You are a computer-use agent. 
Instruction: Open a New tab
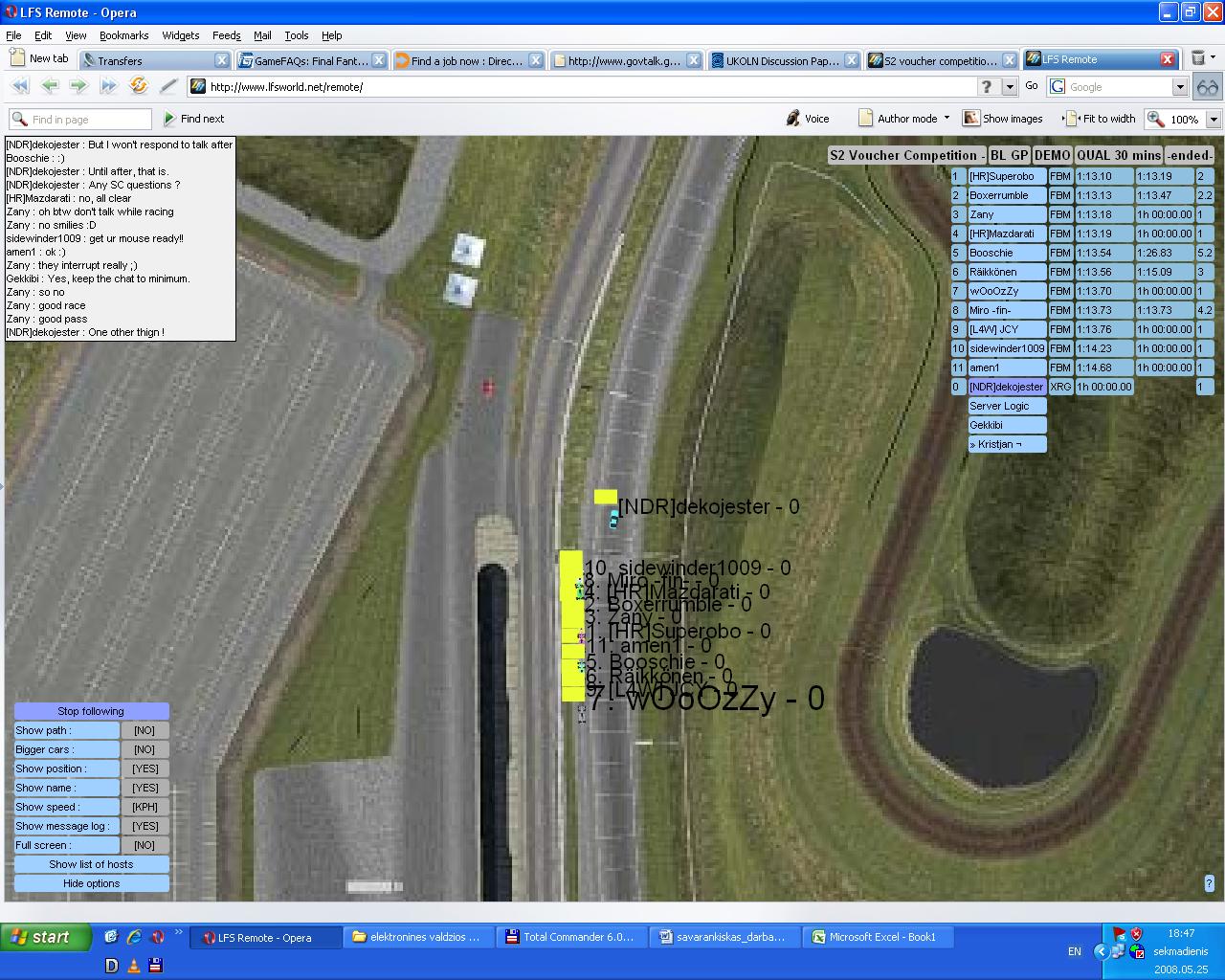coord(40,58)
